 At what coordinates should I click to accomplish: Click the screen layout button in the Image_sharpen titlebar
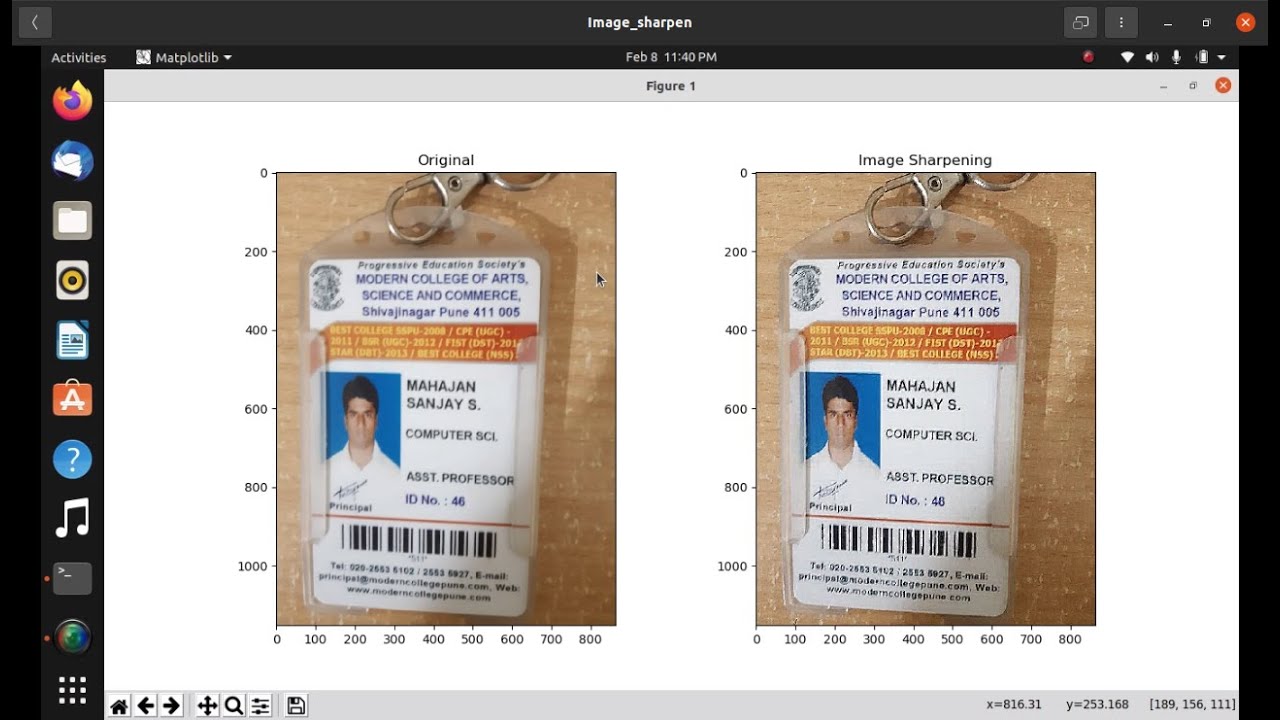1080,22
